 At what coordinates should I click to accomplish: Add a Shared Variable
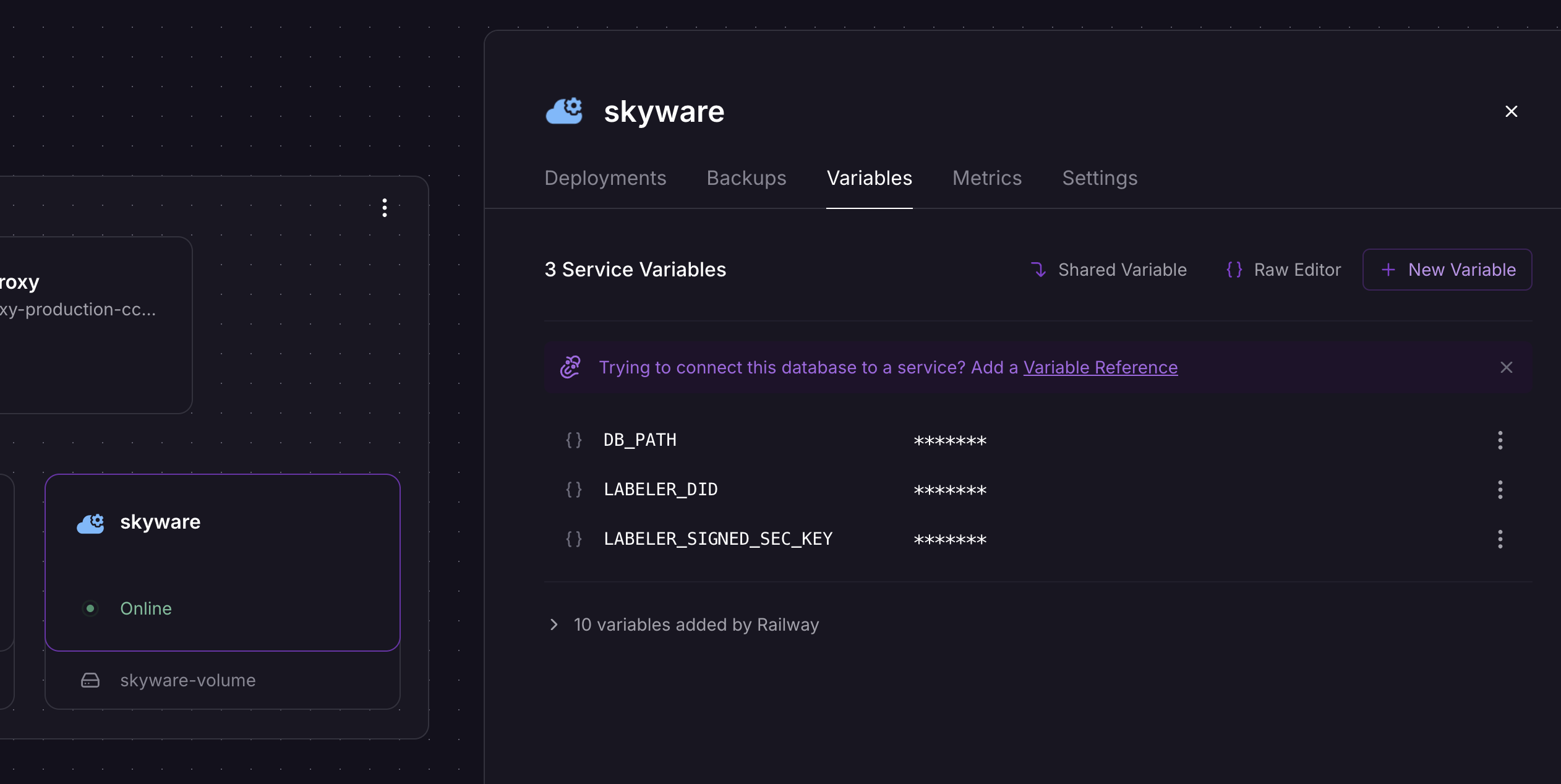(1108, 270)
